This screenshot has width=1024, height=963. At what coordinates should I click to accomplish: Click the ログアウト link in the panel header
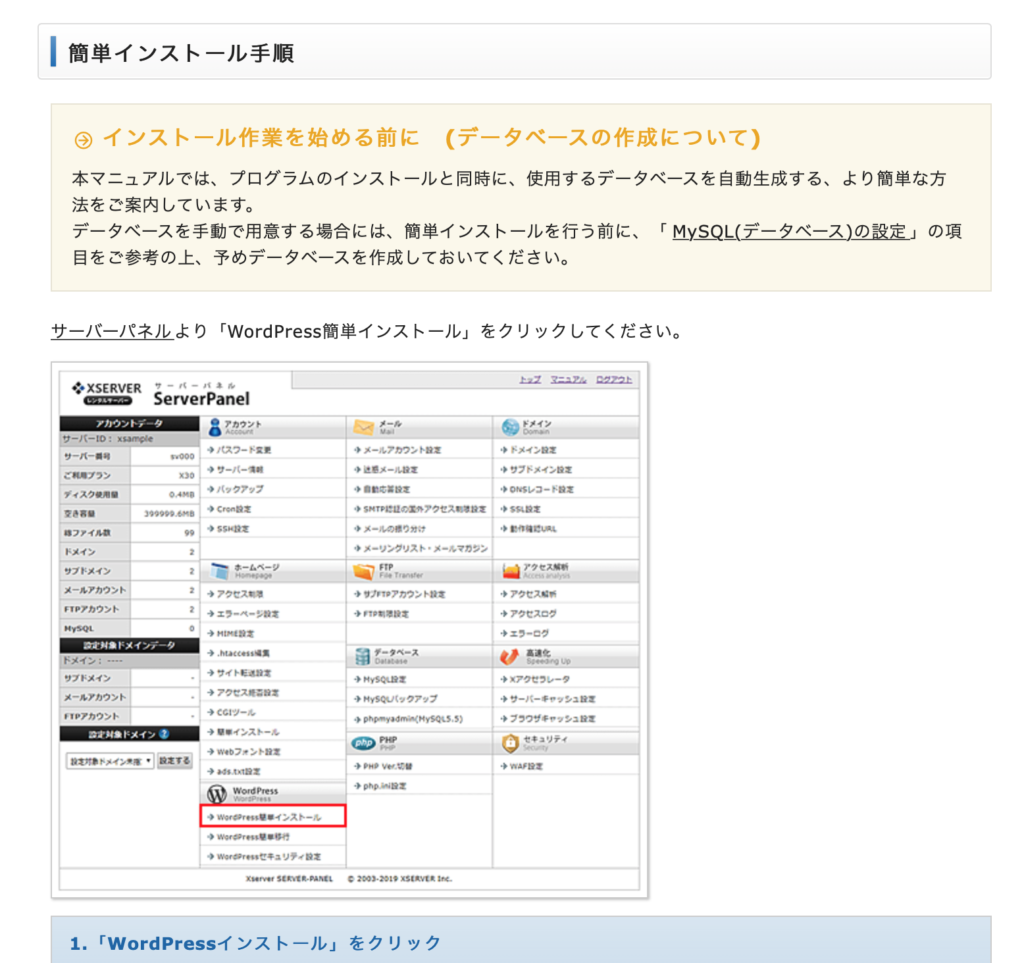pyautogui.click(x=614, y=379)
